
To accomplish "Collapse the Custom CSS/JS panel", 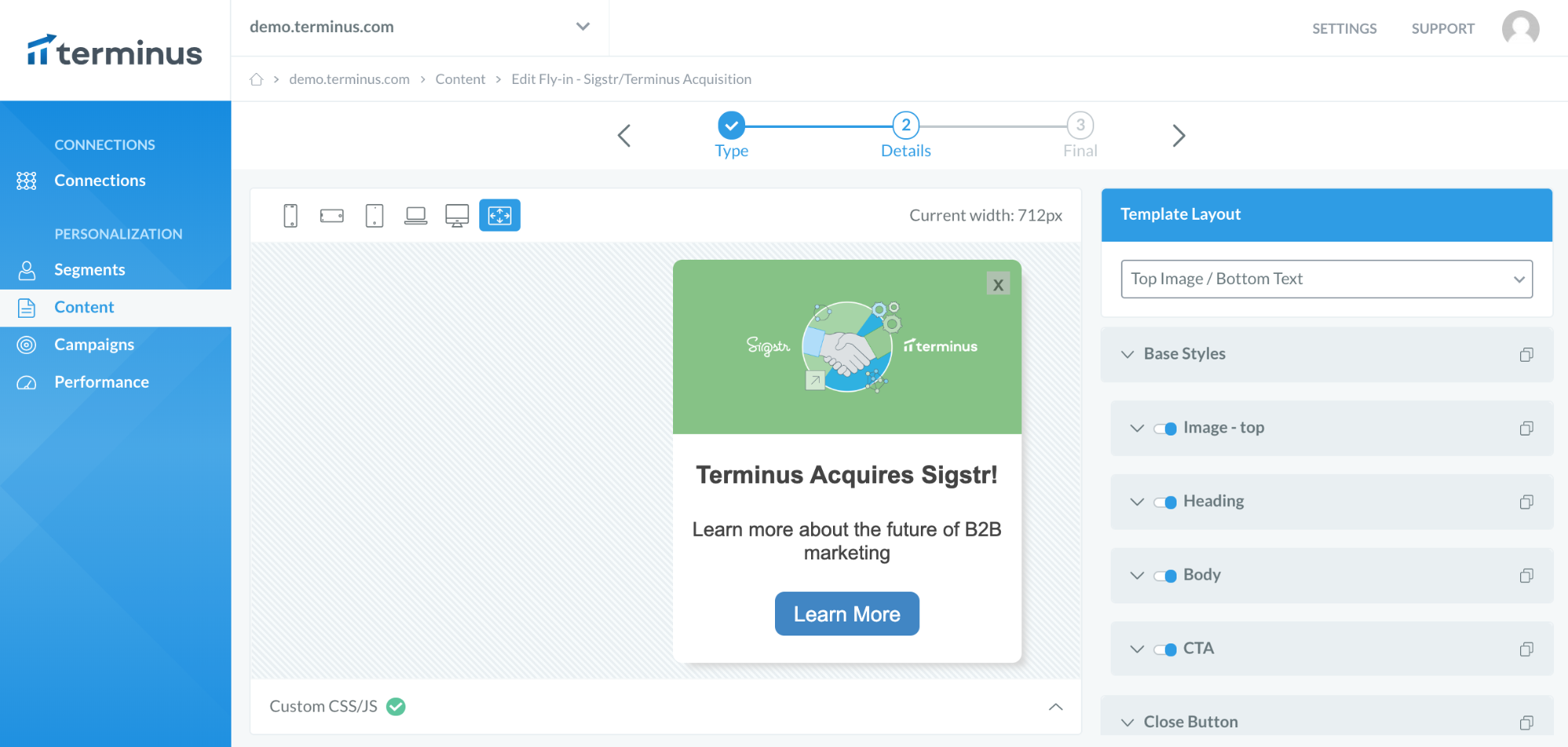I will (1056, 707).
